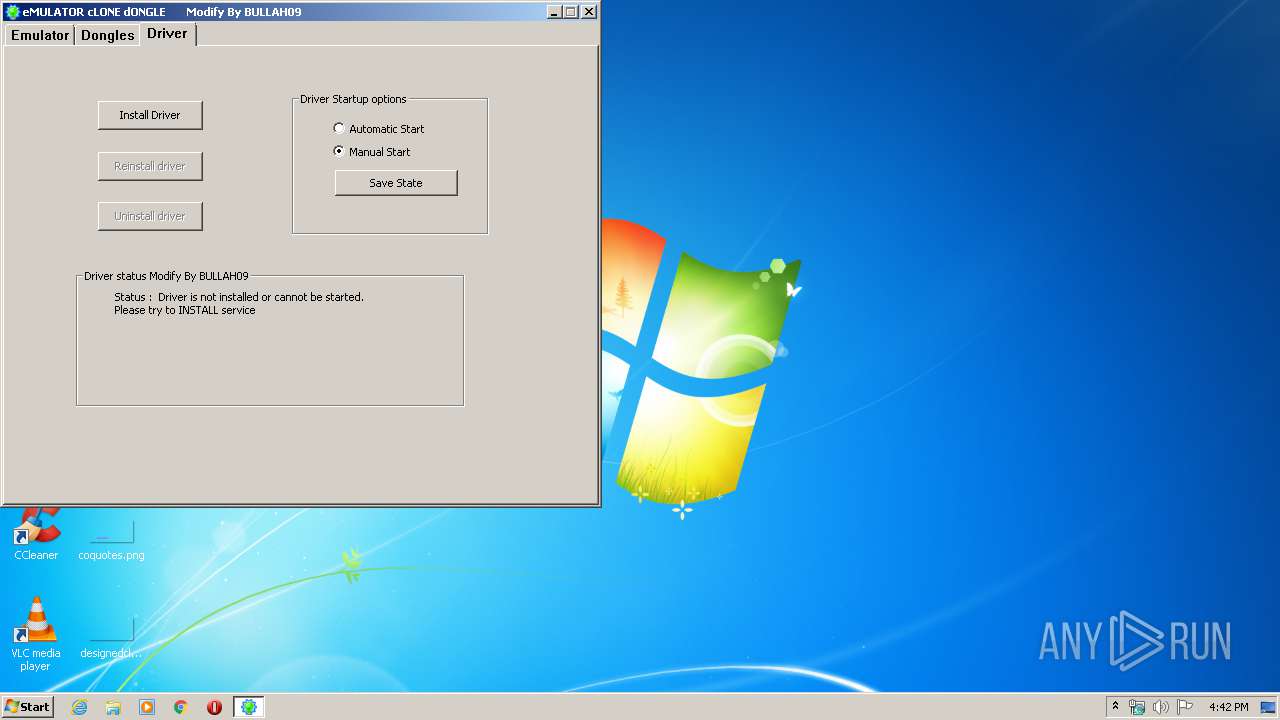Viewport: 1280px width, 720px height.
Task: Click the 'Please try to INSTALL service' text
Action: pos(185,310)
